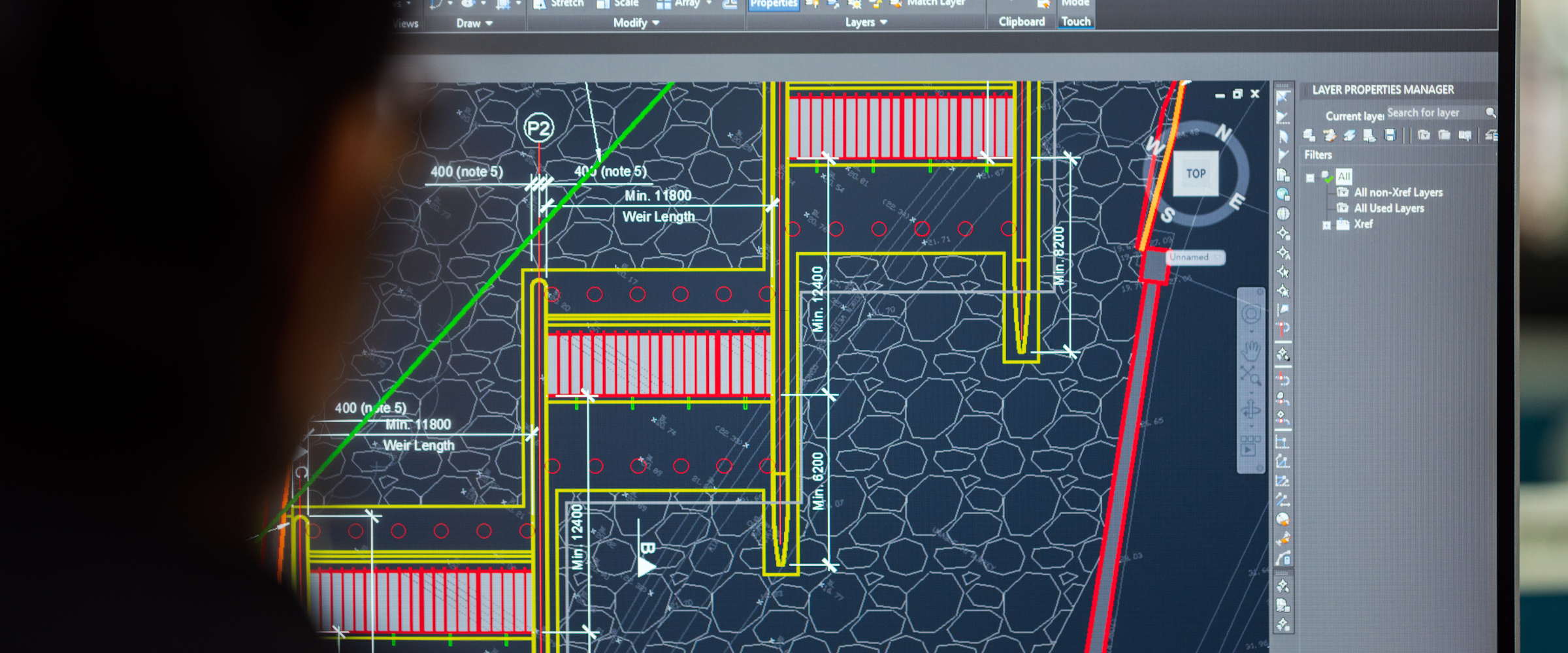
Task: Click the N compass direction on ViewCube
Action: coord(1223,133)
